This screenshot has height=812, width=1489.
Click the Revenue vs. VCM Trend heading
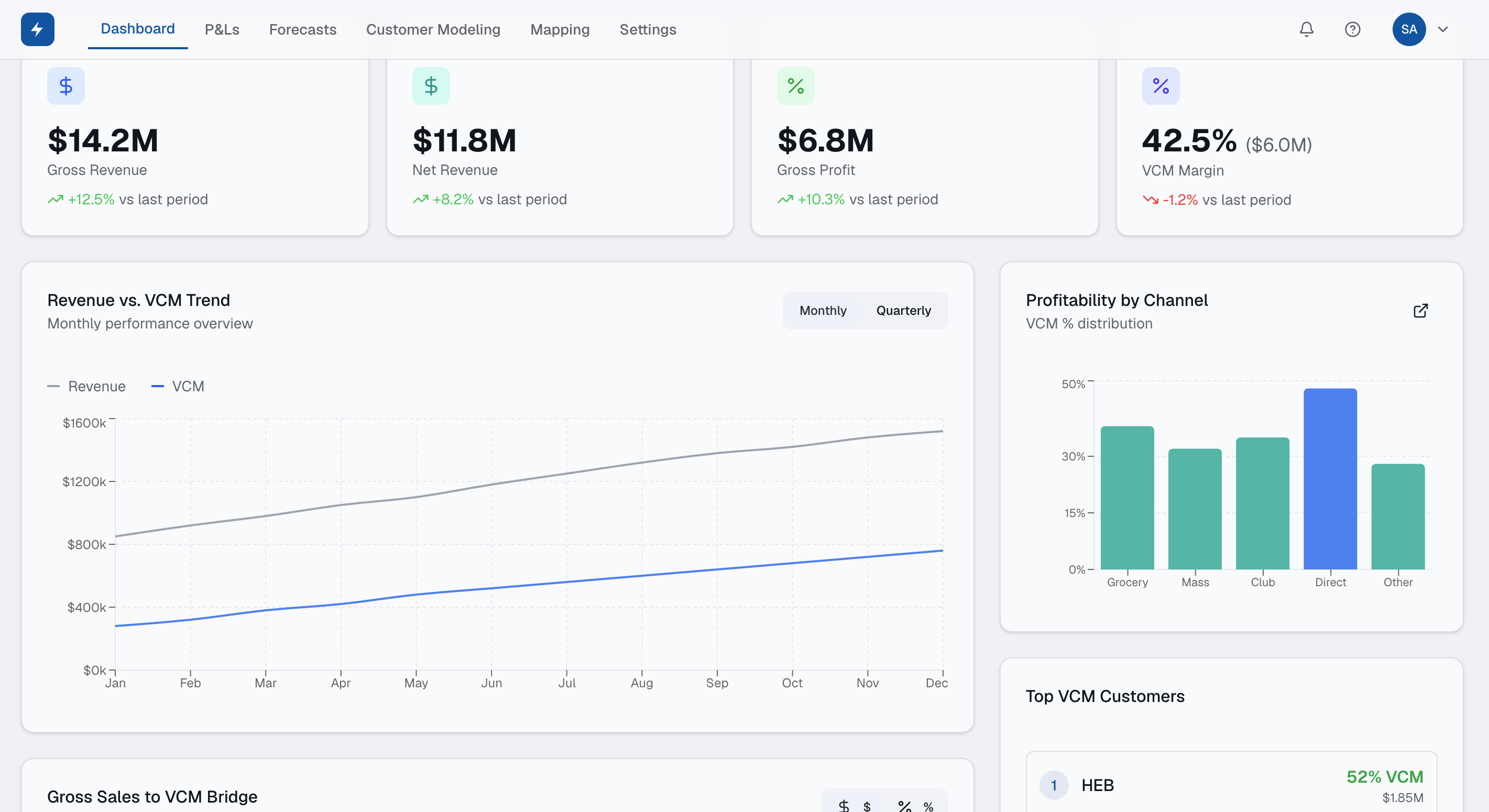[x=139, y=300]
